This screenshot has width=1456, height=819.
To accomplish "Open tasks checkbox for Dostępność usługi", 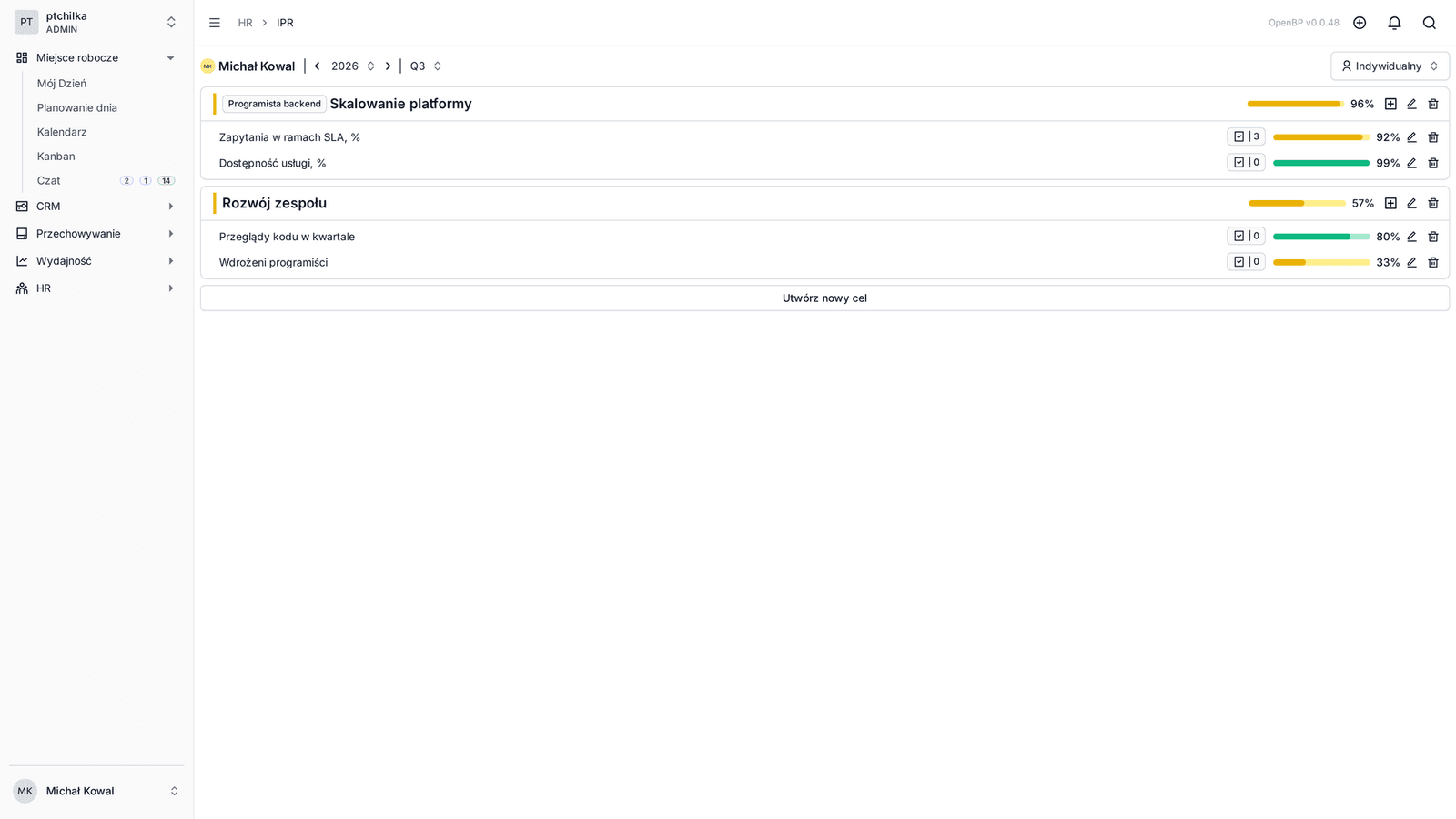I will point(1246,162).
